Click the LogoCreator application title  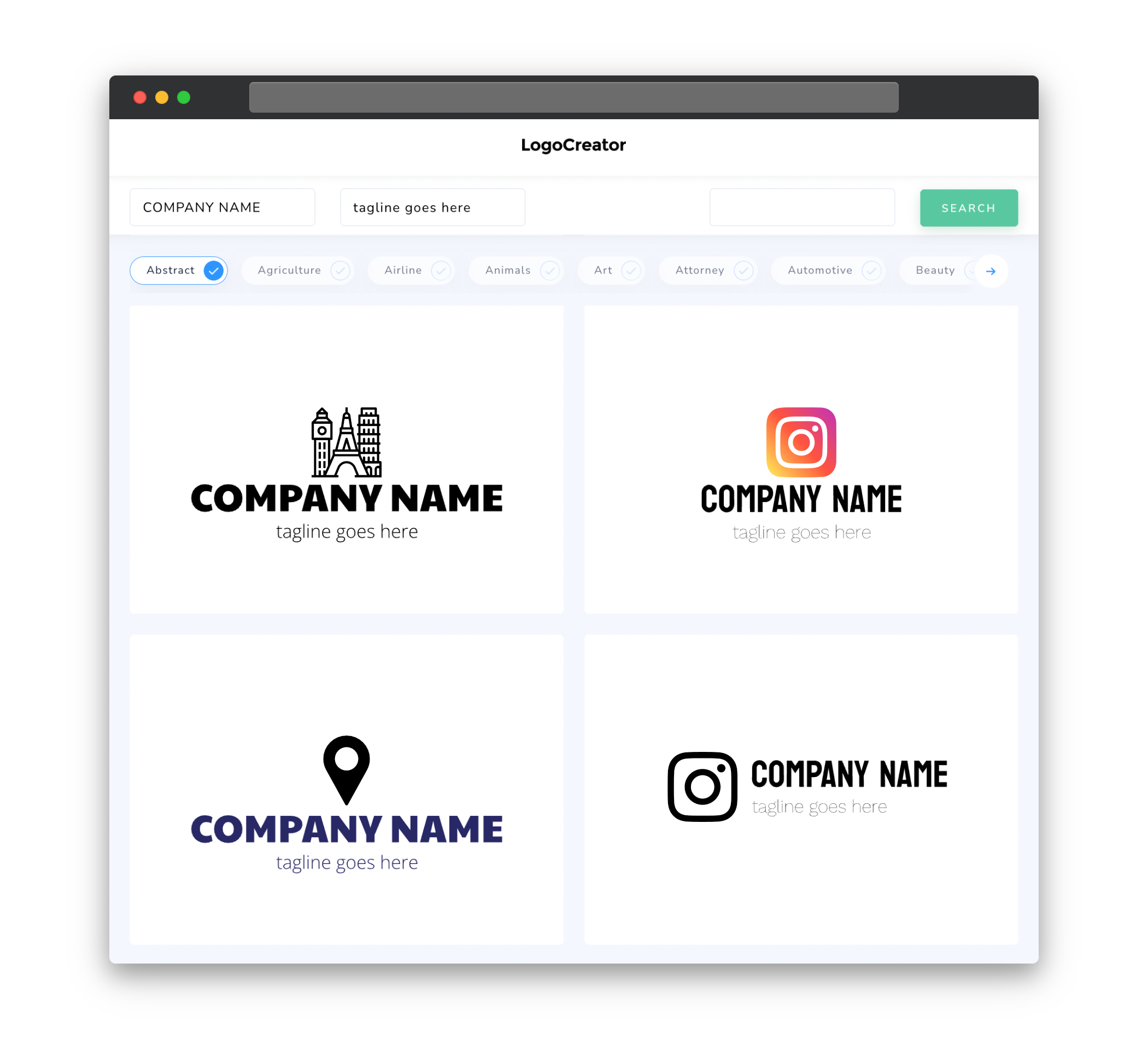[573, 144]
